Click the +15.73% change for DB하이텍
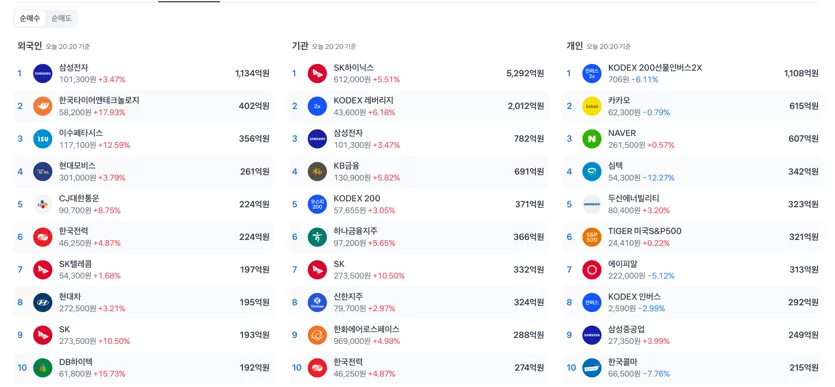 pyautogui.click(x=109, y=374)
